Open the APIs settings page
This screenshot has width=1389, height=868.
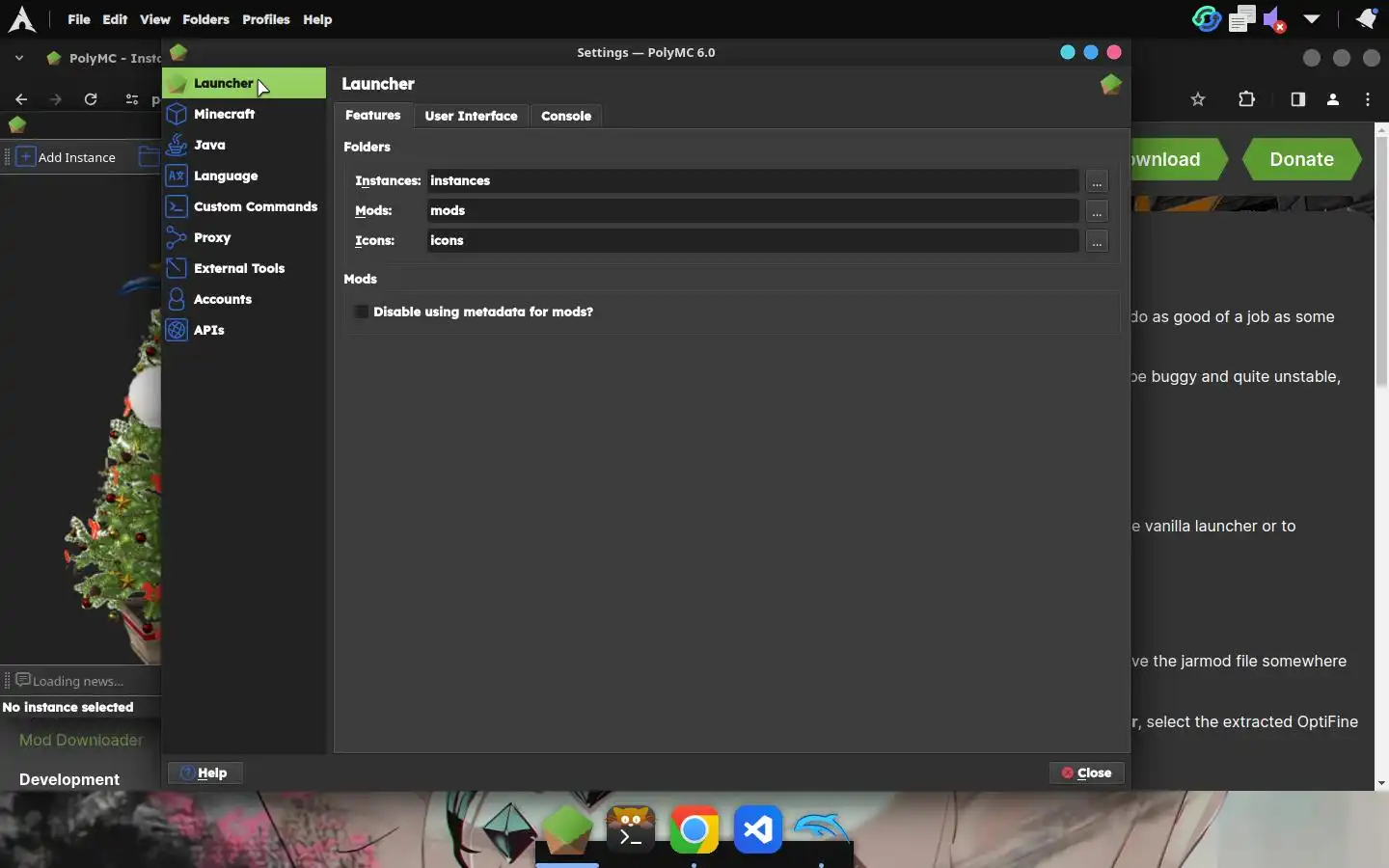pyautogui.click(x=243, y=330)
